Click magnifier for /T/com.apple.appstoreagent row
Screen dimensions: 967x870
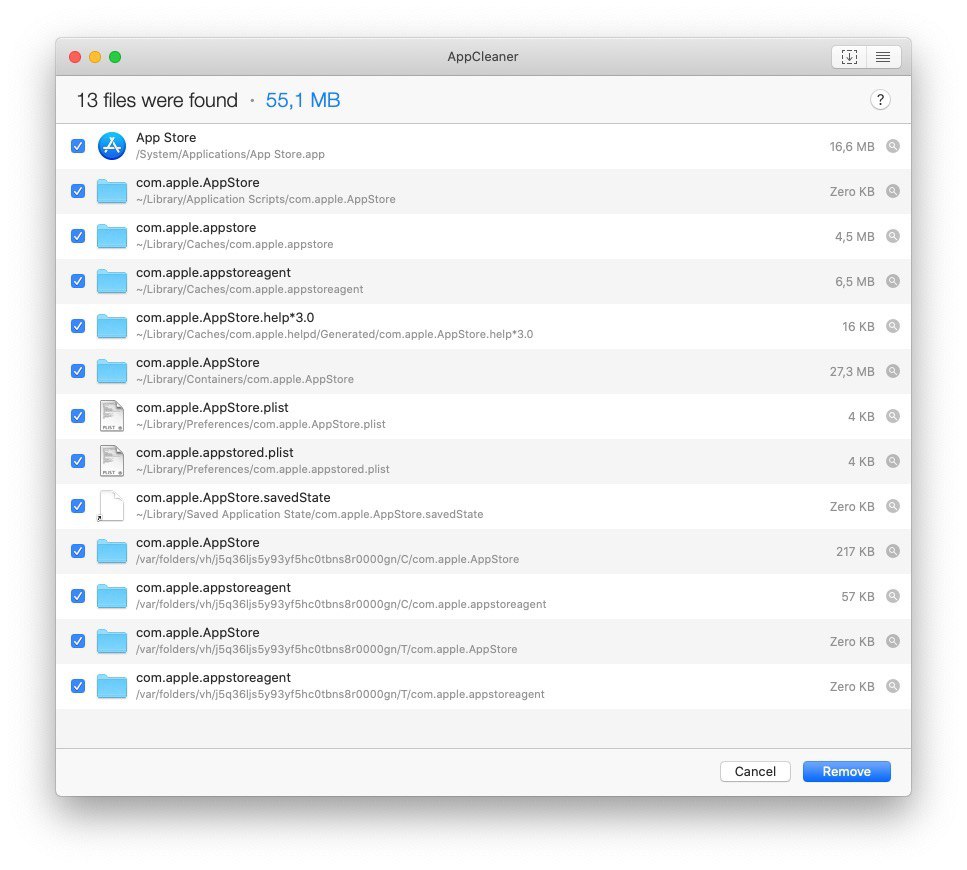pyautogui.click(x=892, y=686)
